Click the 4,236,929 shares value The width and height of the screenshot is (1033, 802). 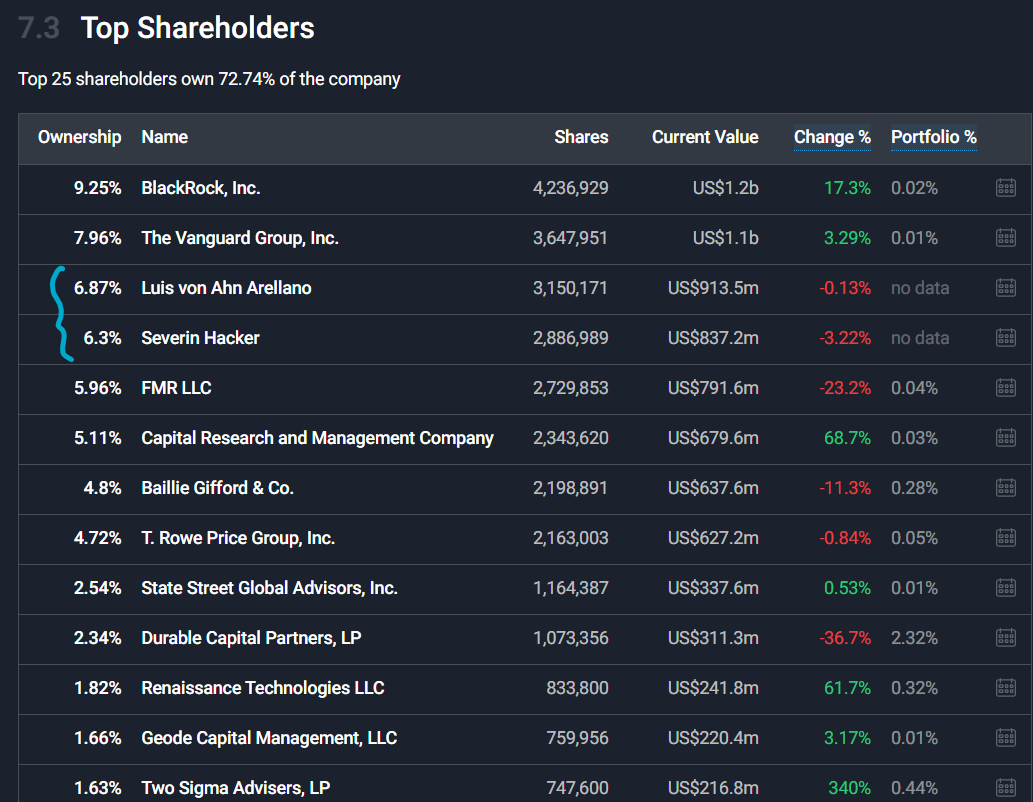coord(571,188)
